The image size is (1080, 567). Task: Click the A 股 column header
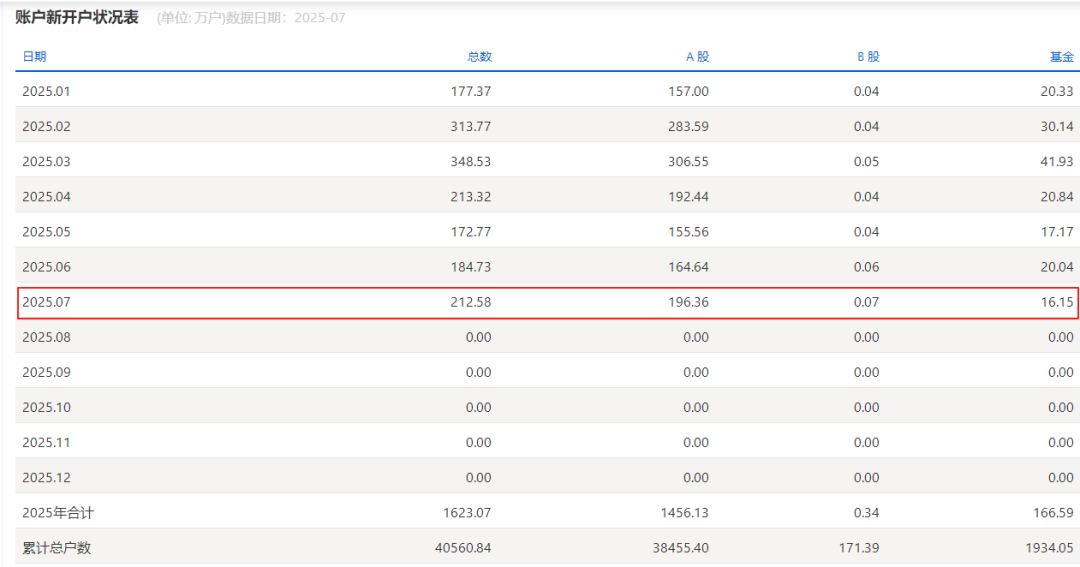click(x=697, y=57)
